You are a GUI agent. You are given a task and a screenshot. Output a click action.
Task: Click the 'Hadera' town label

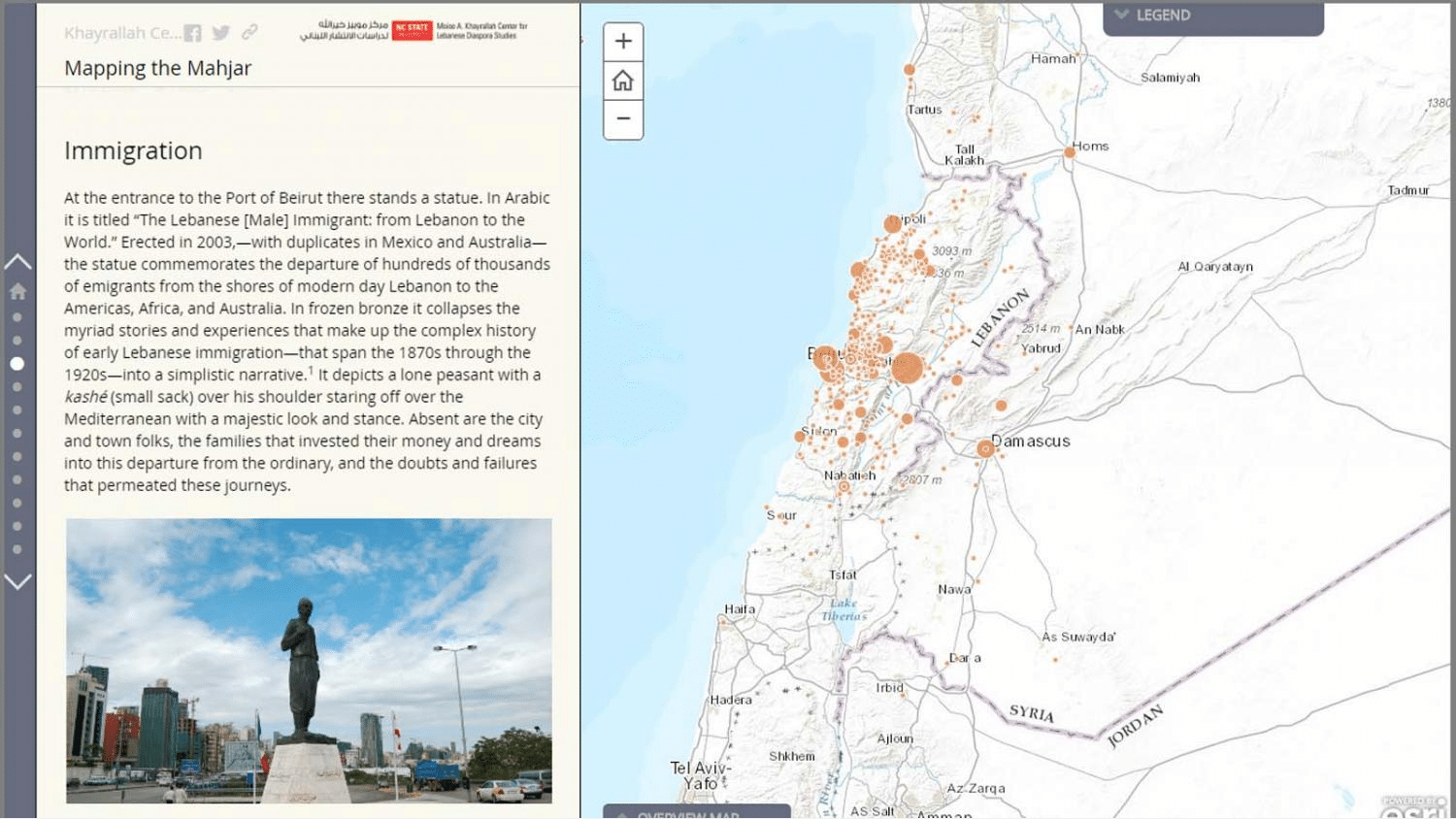[731, 700]
